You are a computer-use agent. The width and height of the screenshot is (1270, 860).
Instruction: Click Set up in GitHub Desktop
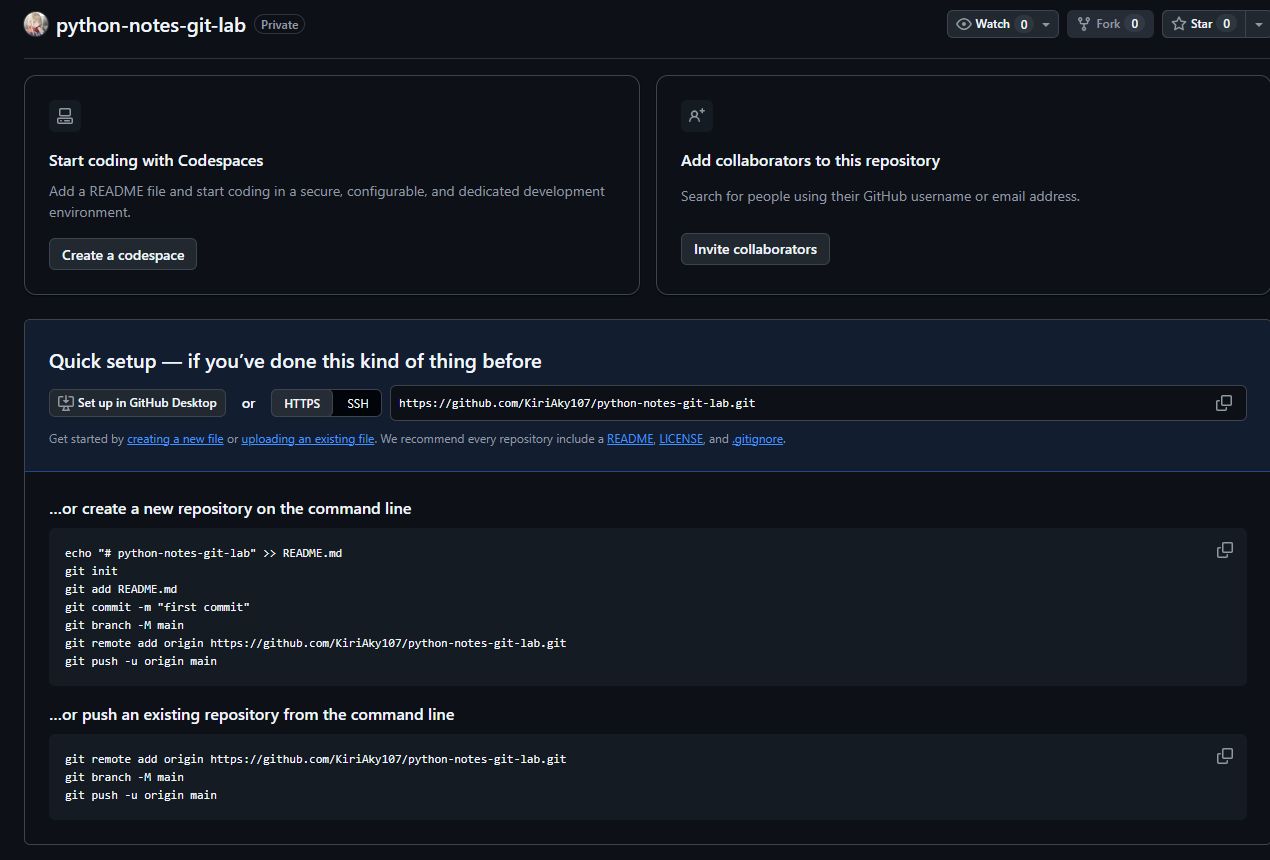coord(138,403)
